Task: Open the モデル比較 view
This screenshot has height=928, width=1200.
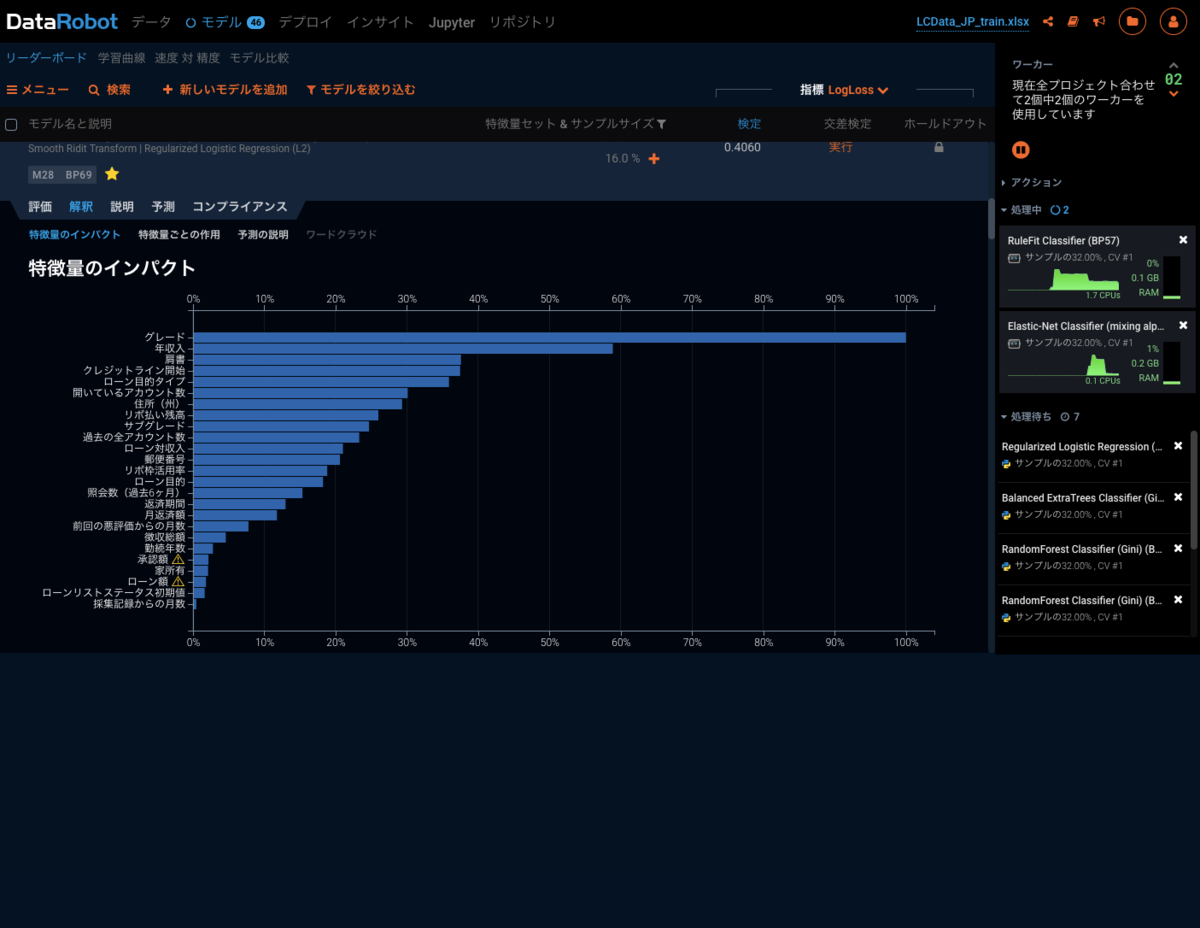Action: (x=259, y=58)
